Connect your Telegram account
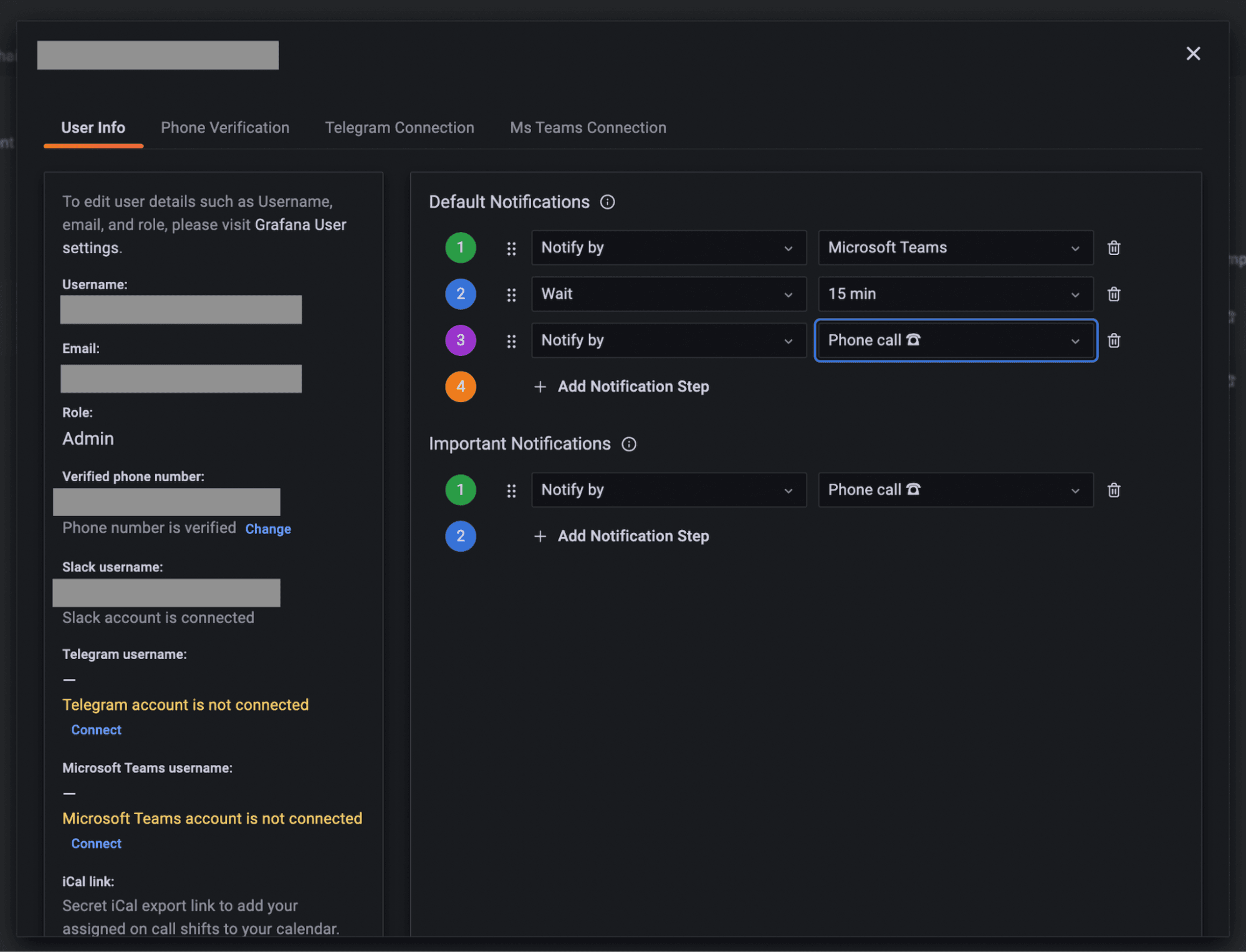1246x952 pixels. (96, 729)
